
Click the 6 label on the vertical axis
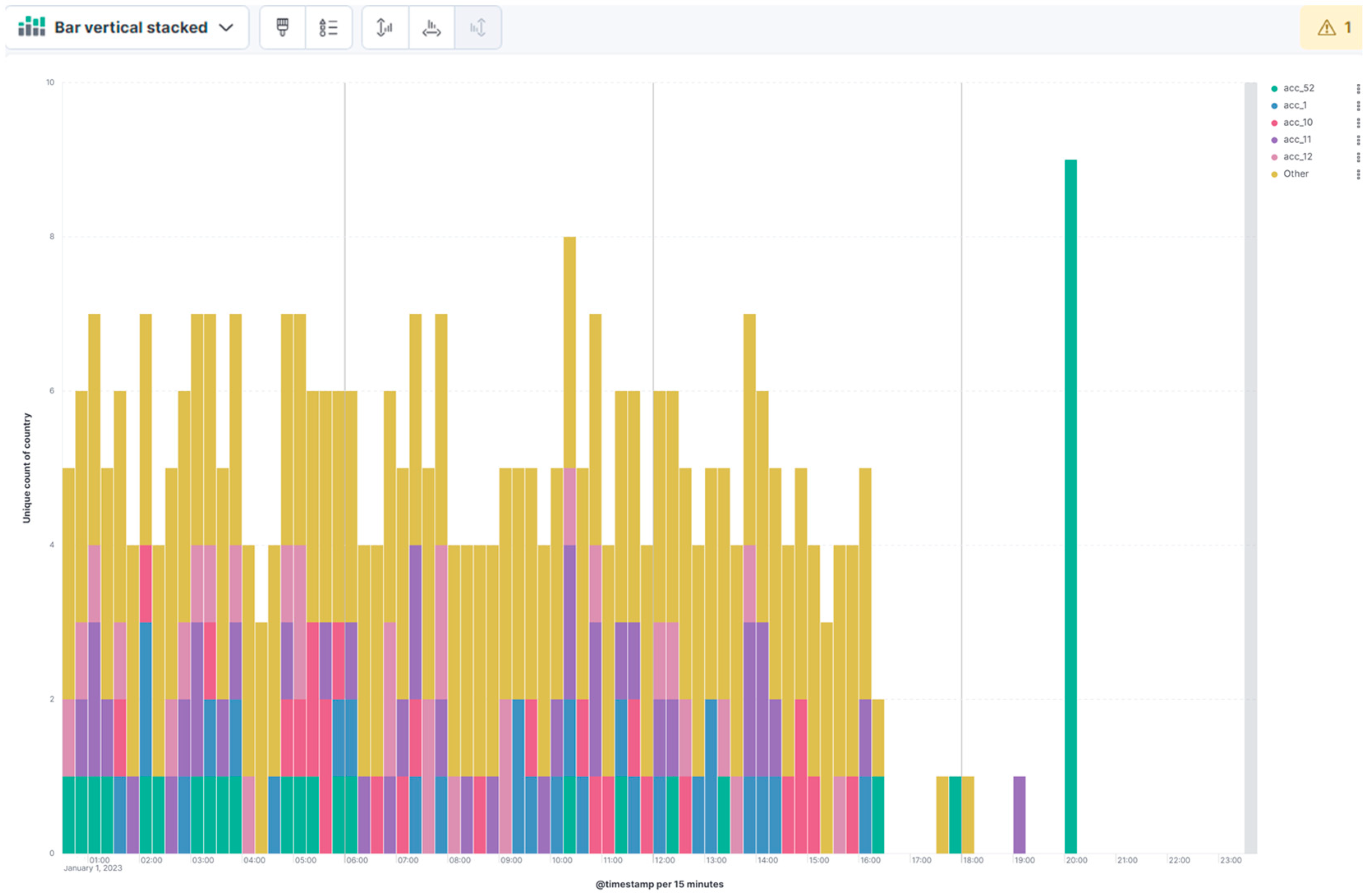[52, 391]
